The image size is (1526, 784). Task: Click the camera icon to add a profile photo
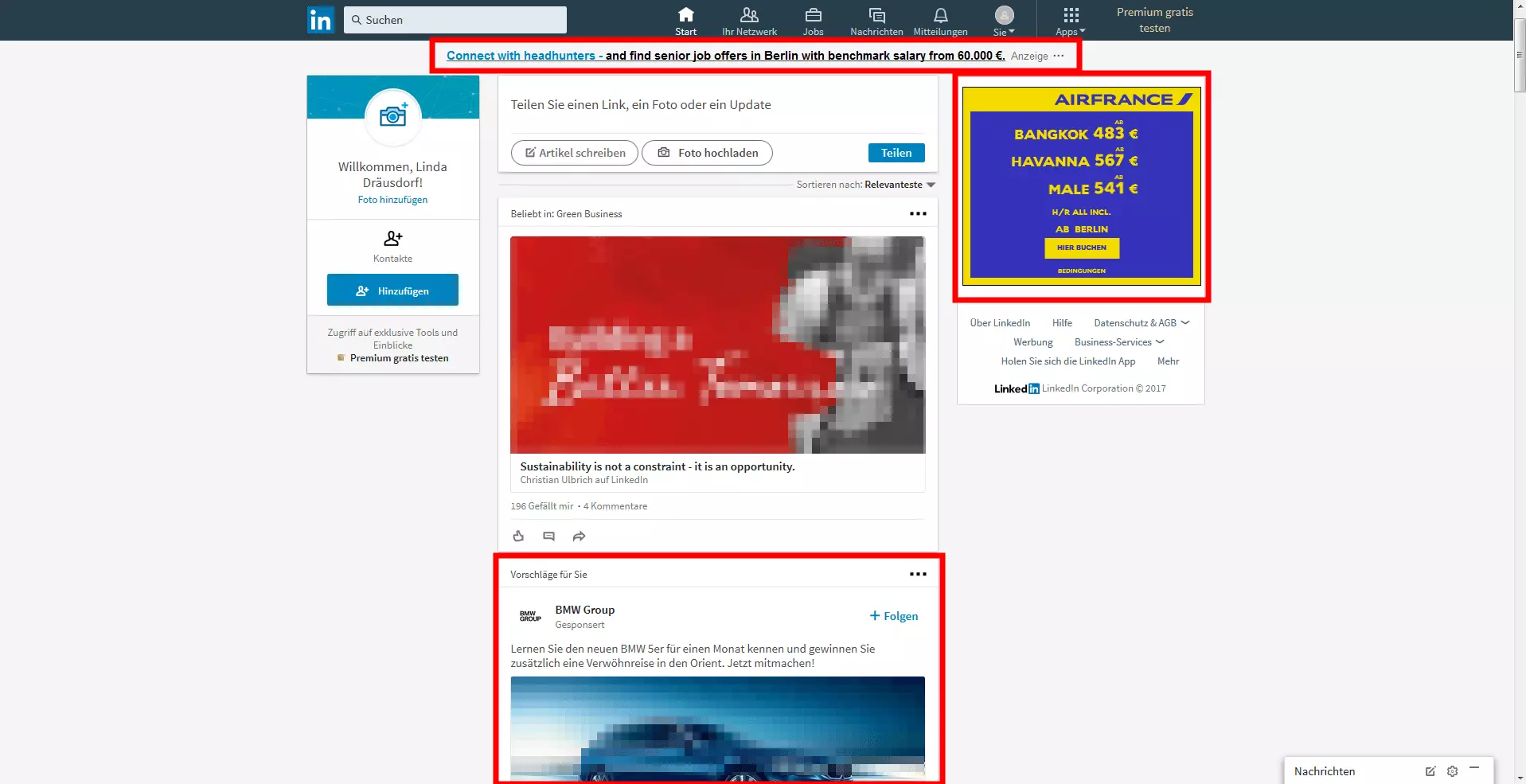(393, 116)
